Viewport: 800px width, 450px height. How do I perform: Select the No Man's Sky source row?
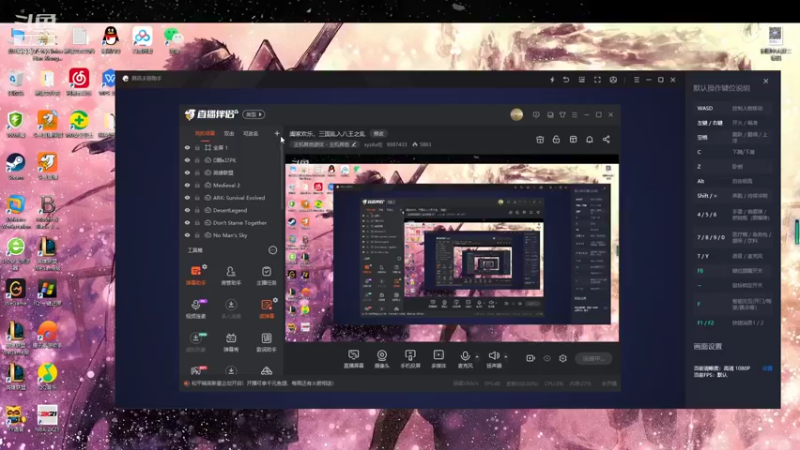(x=232, y=235)
